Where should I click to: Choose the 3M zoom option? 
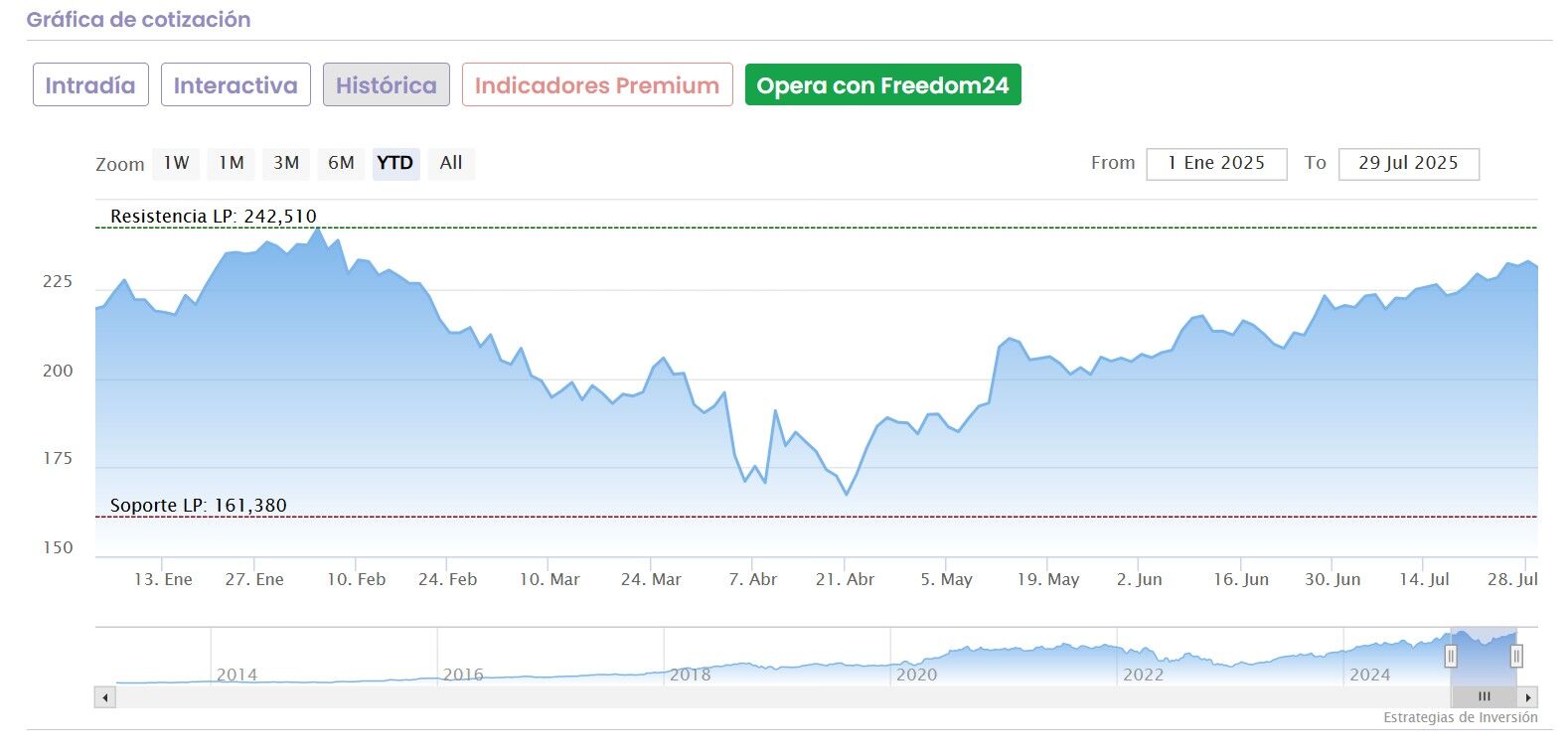click(x=286, y=163)
